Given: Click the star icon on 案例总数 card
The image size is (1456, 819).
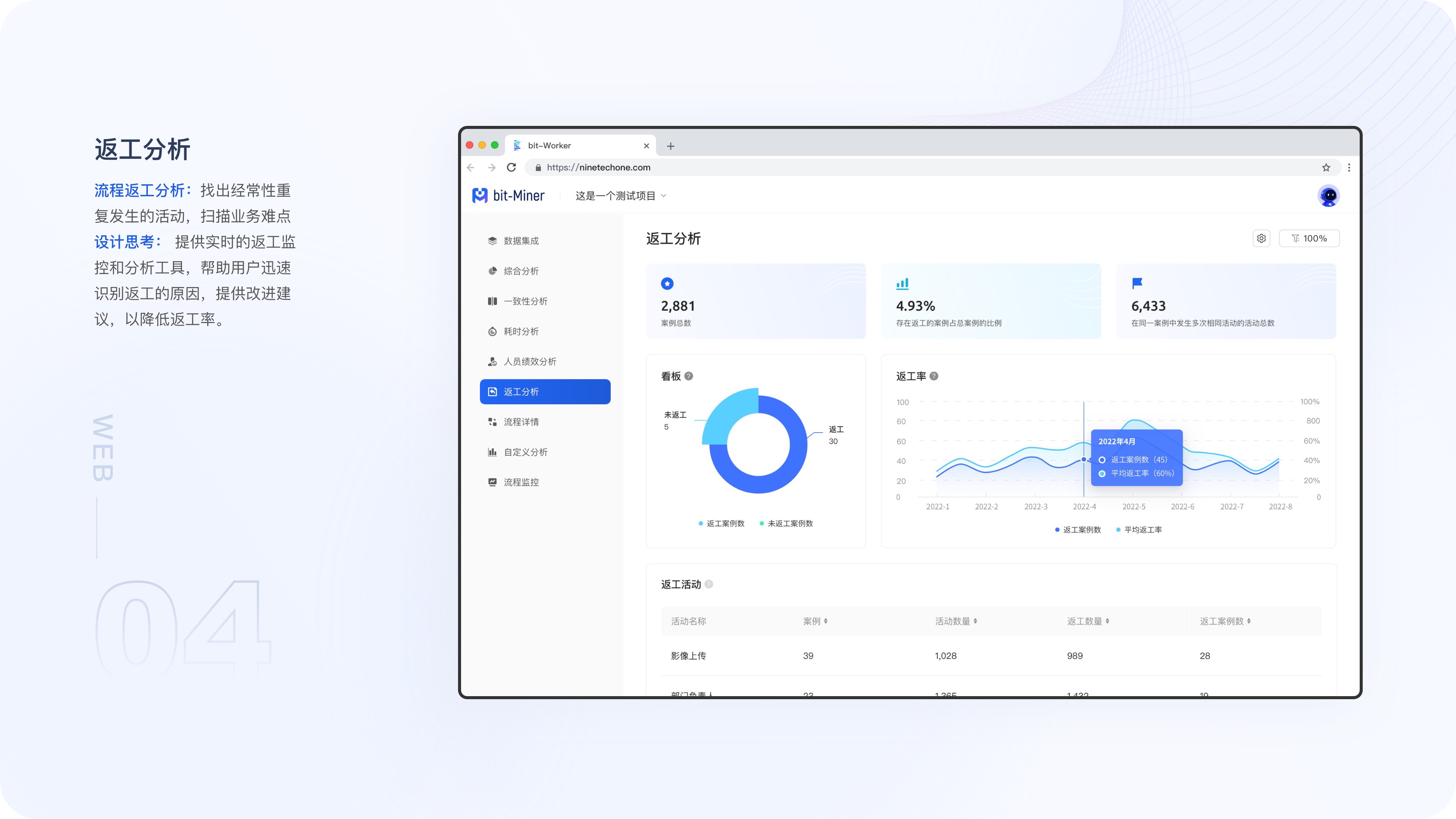Looking at the screenshot, I should 667,283.
